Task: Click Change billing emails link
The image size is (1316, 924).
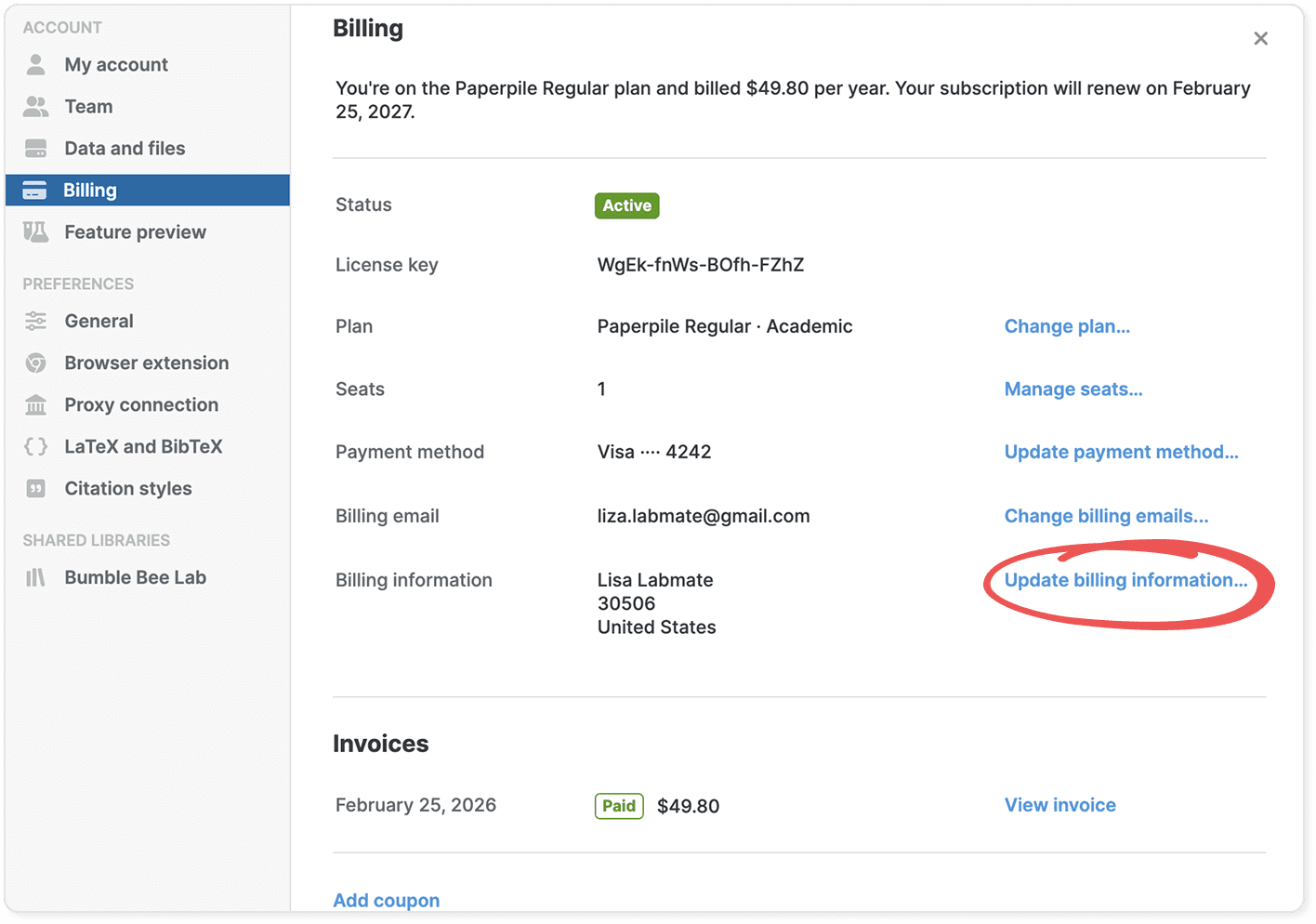Action: pos(1106,516)
